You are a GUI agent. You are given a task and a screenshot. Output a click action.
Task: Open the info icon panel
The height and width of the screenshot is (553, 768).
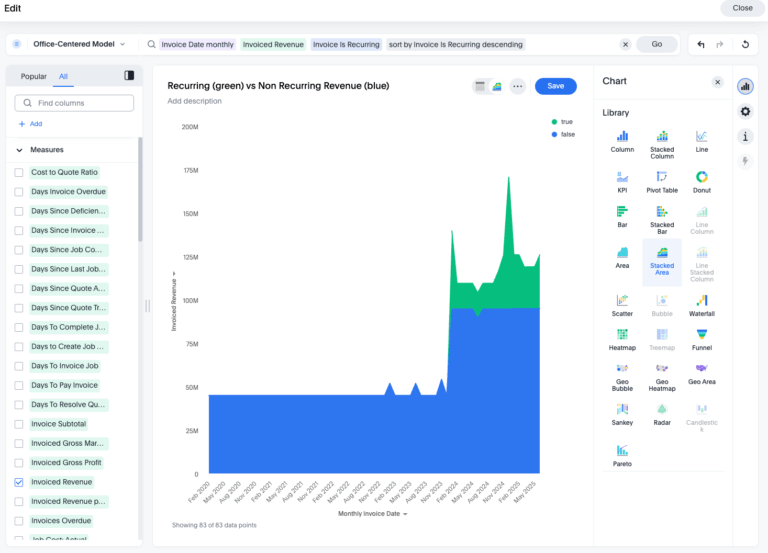[745, 136]
